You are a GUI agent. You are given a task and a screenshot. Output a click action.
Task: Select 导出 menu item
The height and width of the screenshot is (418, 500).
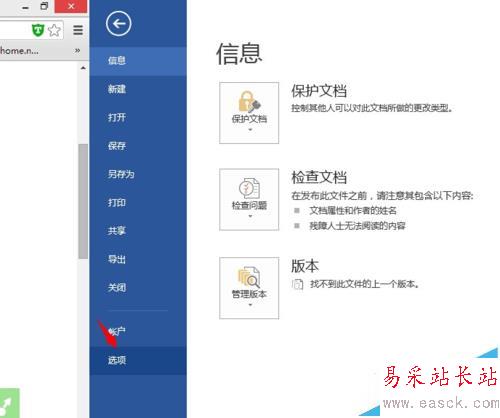[138, 259]
